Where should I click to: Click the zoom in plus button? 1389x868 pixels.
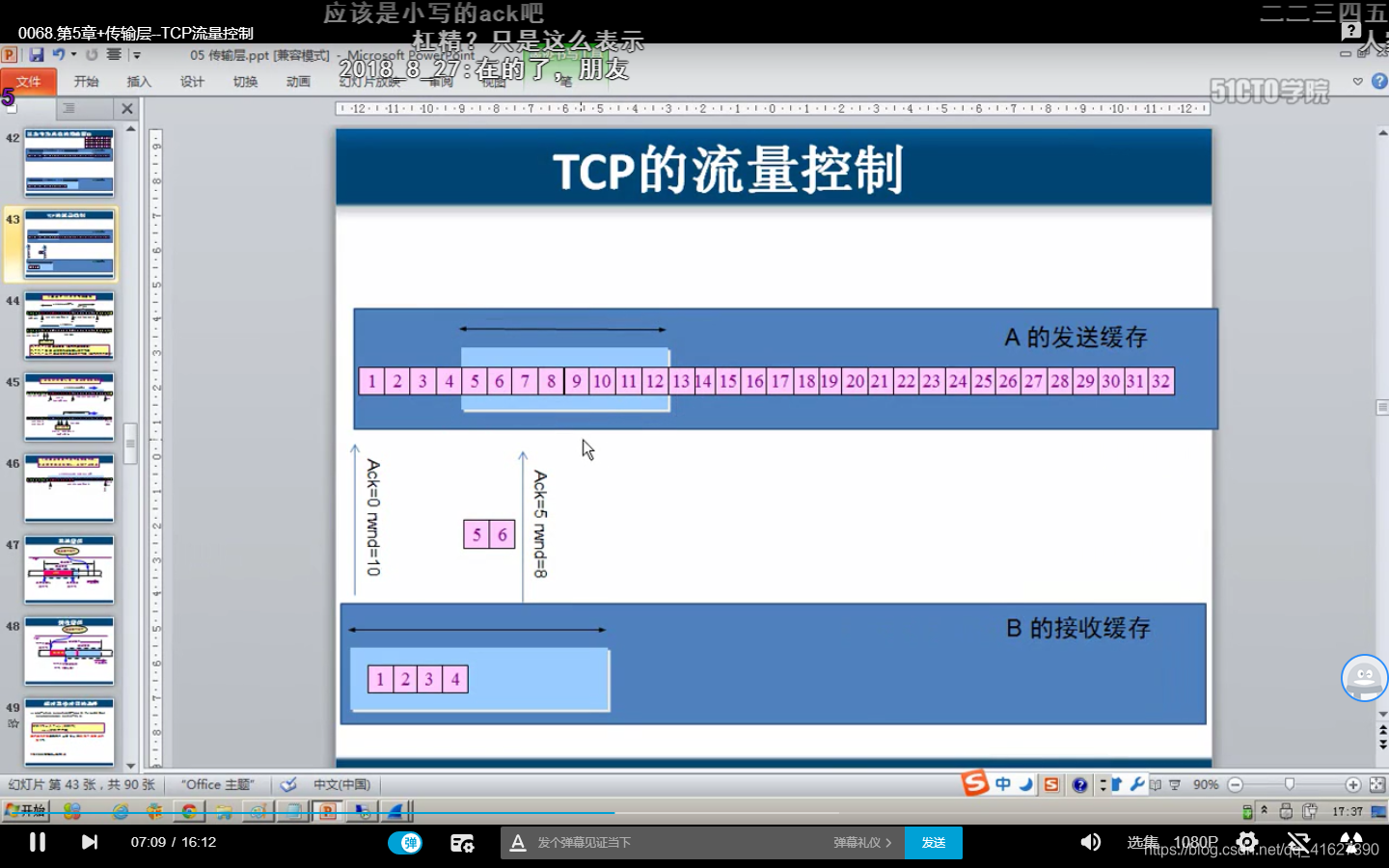click(x=1352, y=784)
